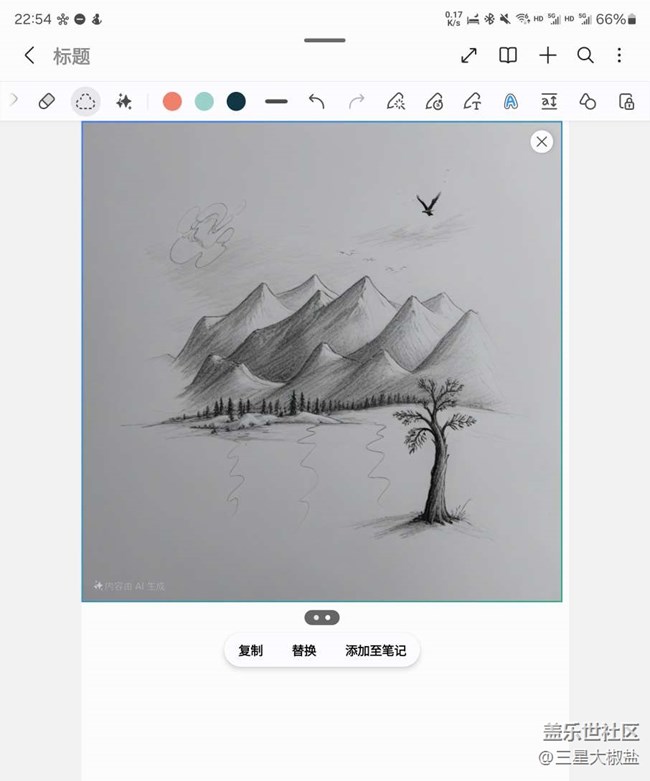Tap 添加至笔记 to add to note
This screenshot has height=781, width=650.
(376, 651)
